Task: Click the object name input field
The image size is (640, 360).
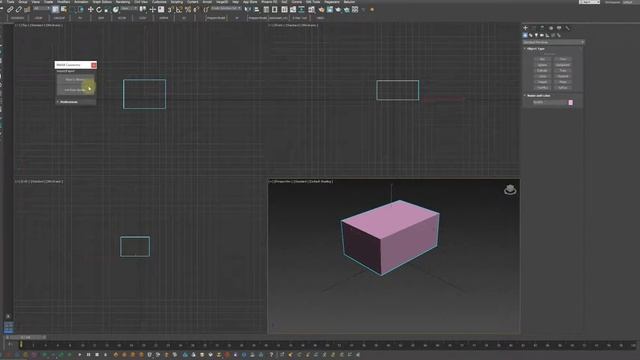Action: tap(550, 102)
